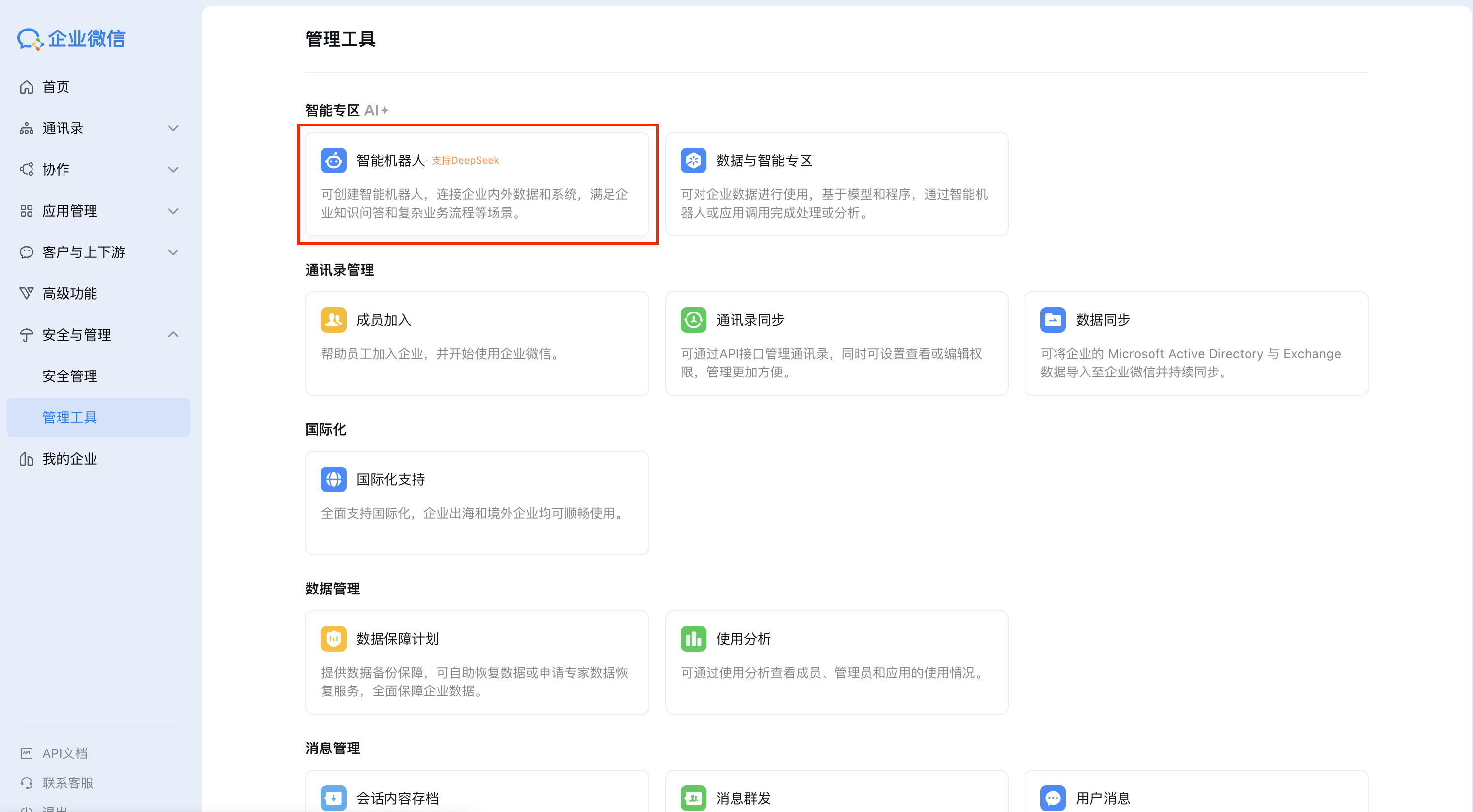This screenshot has width=1473, height=812.
Task: Select the 消息群发 broadcast icon
Action: click(693, 798)
